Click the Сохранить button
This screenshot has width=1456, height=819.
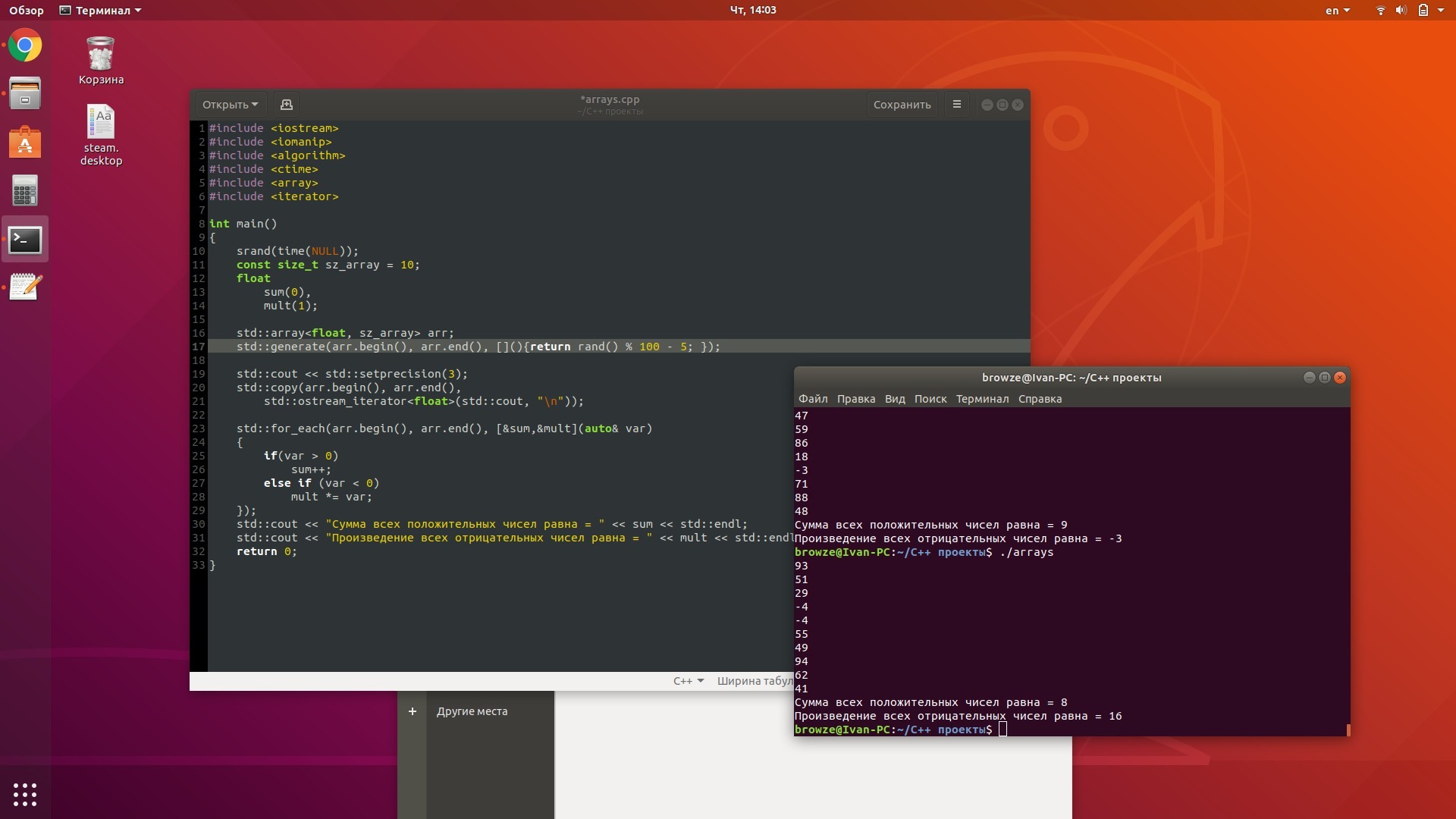[x=902, y=105]
